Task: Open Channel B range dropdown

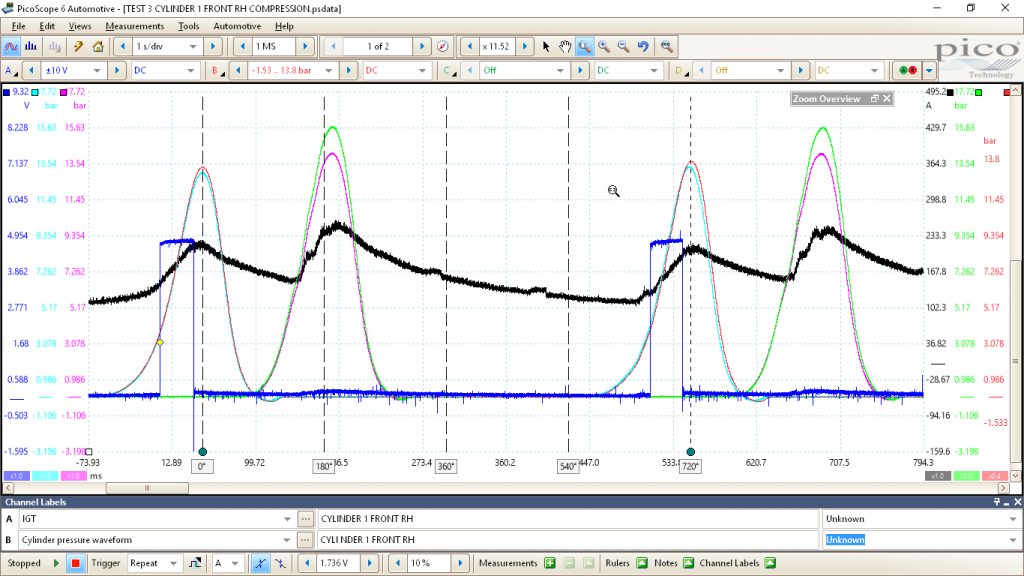Action: pos(293,71)
